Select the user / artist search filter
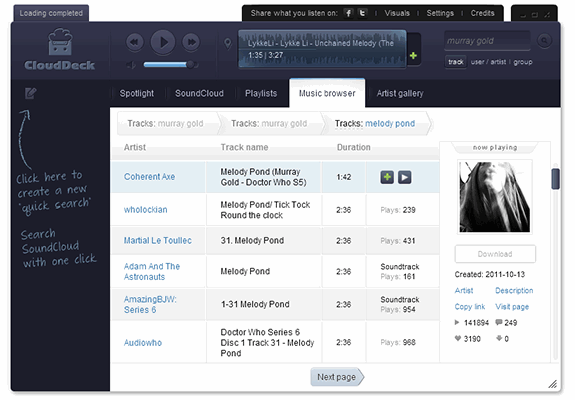The height and width of the screenshot is (400, 575). [488, 62]
